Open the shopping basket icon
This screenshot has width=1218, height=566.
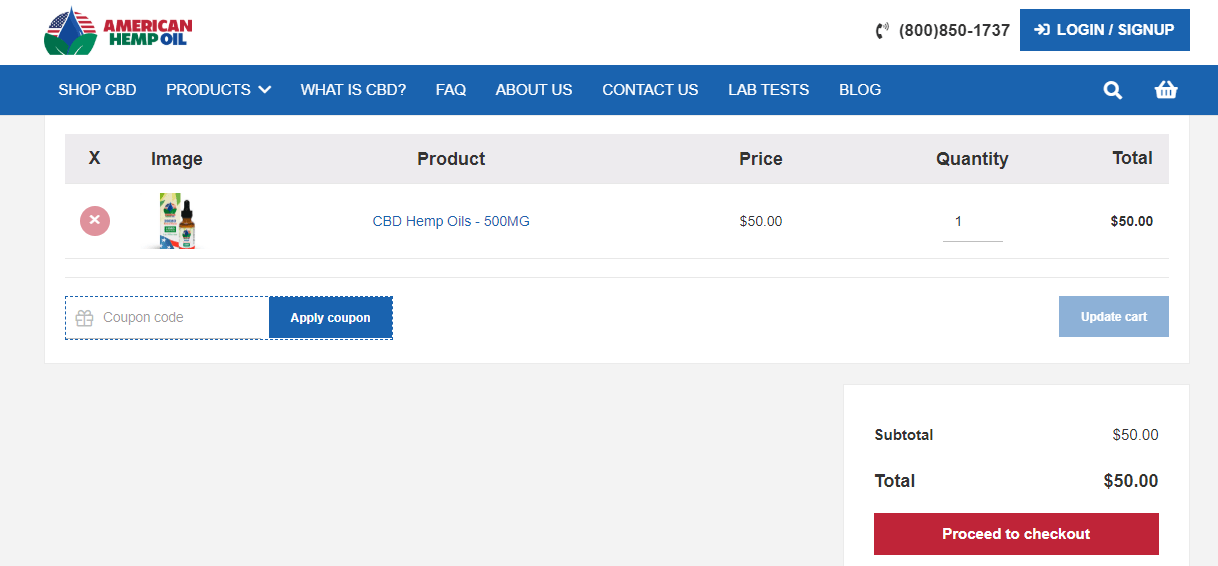[x=1166, y=90]
